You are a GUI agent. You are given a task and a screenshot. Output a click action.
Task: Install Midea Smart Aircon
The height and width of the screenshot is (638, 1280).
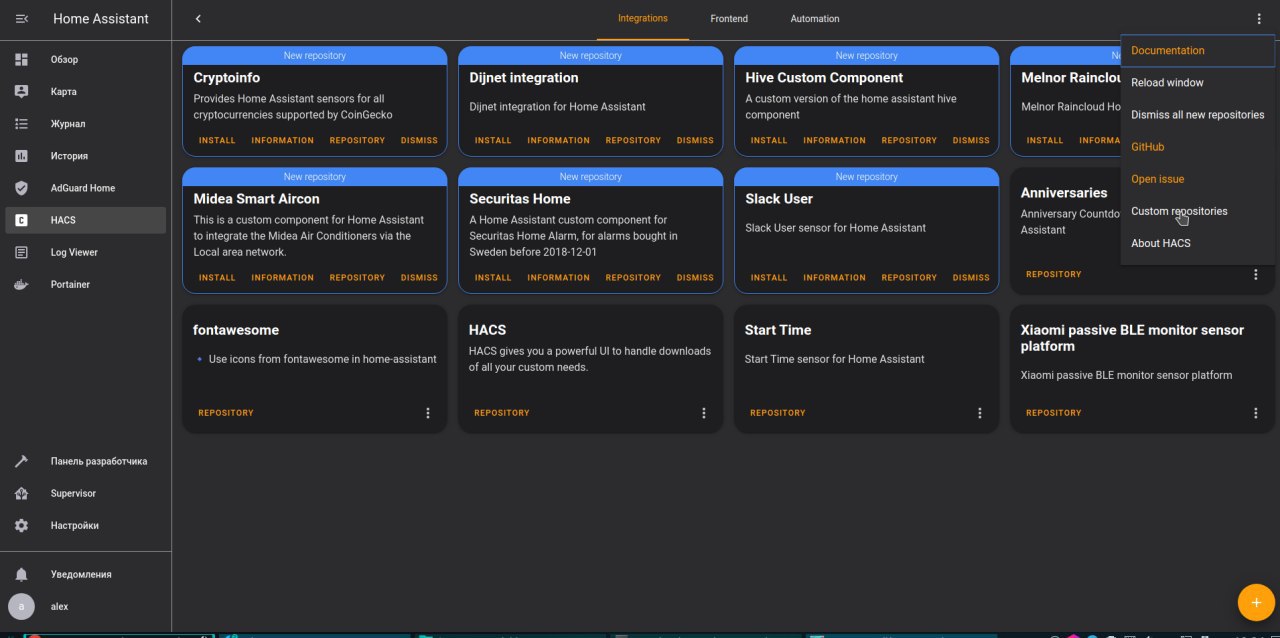click(217, 278)
